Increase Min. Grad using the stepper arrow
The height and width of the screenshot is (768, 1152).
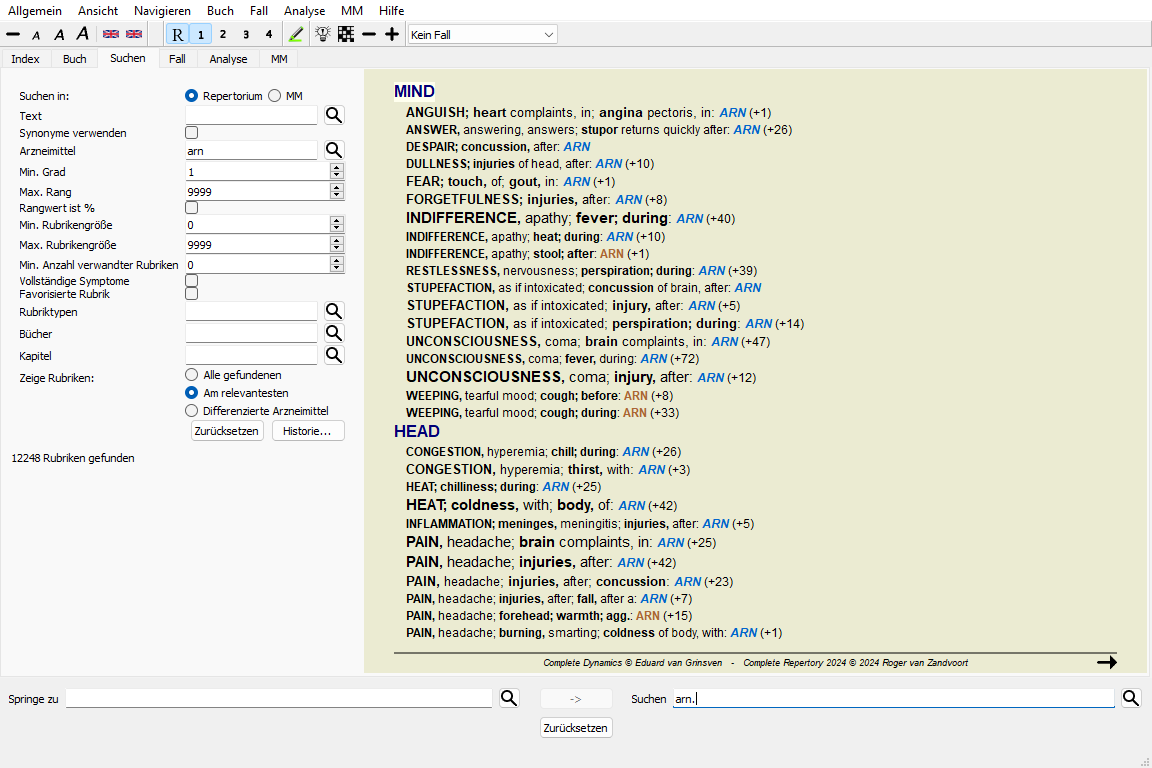[x=337, y=168]
